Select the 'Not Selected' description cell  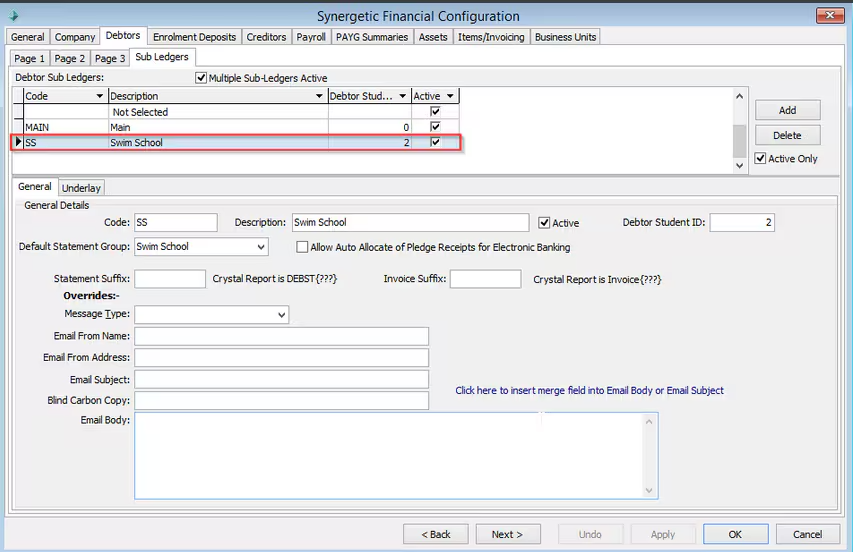218,112
